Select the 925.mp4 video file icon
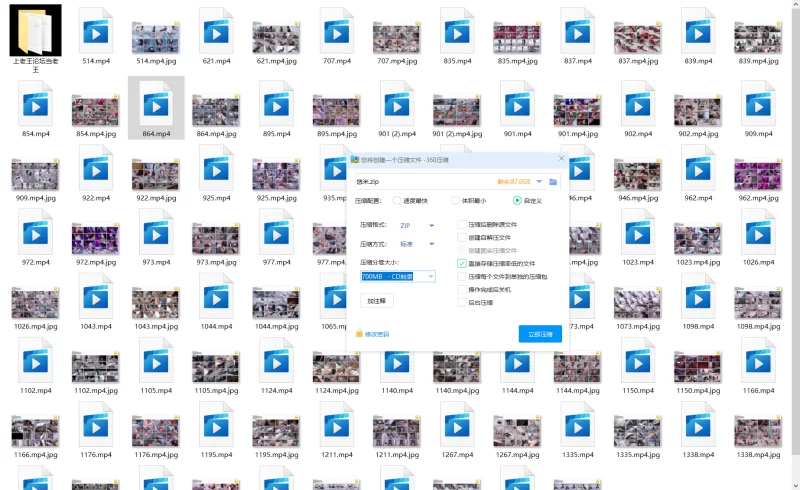This screenshot has width=800, height=490. pyautogui.click(x=216, y=168)
